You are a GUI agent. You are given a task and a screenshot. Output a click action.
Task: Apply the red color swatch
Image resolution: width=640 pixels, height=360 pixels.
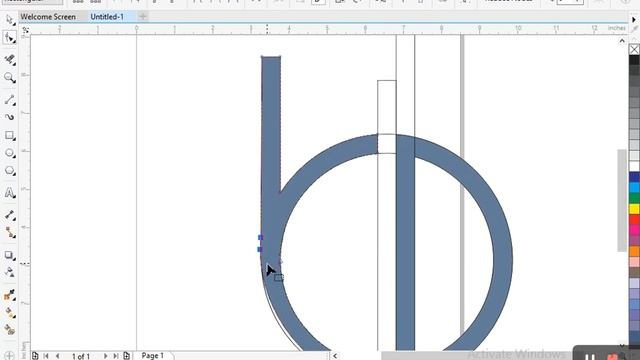(x=634, y=219)
